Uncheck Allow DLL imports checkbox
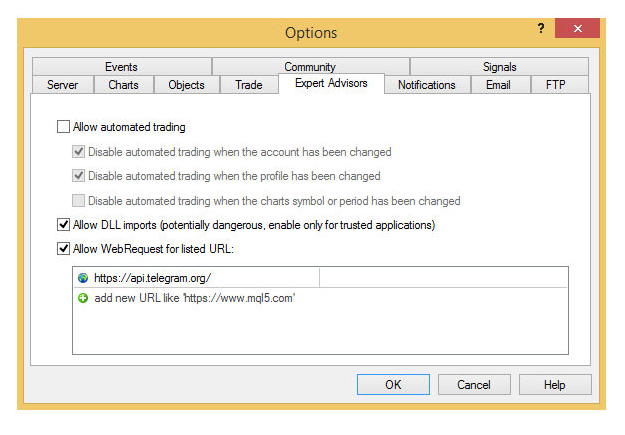 [x=63, y=225]
